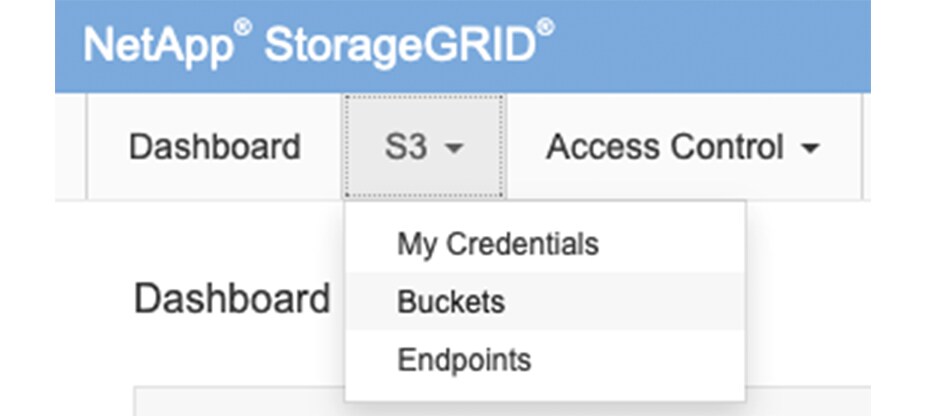Viewport: 926px width, 416px height.
Task: Click the Dashboard page heading
Action: (x=231, y=298)
